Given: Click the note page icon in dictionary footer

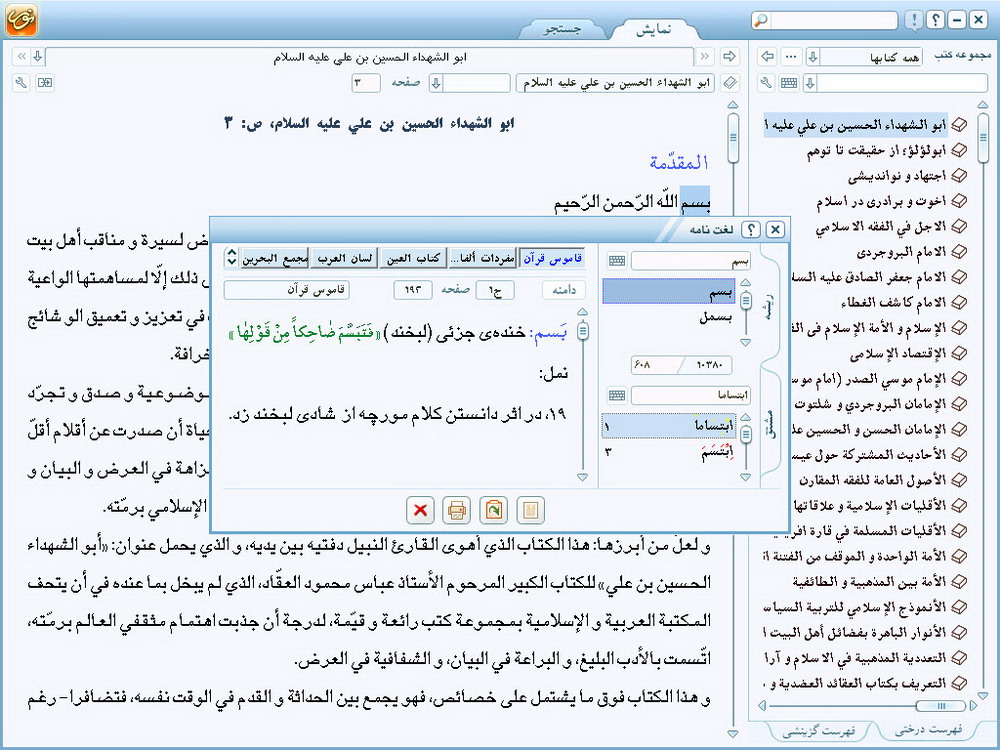Looking at the screenshot, I should pos(531,510).
